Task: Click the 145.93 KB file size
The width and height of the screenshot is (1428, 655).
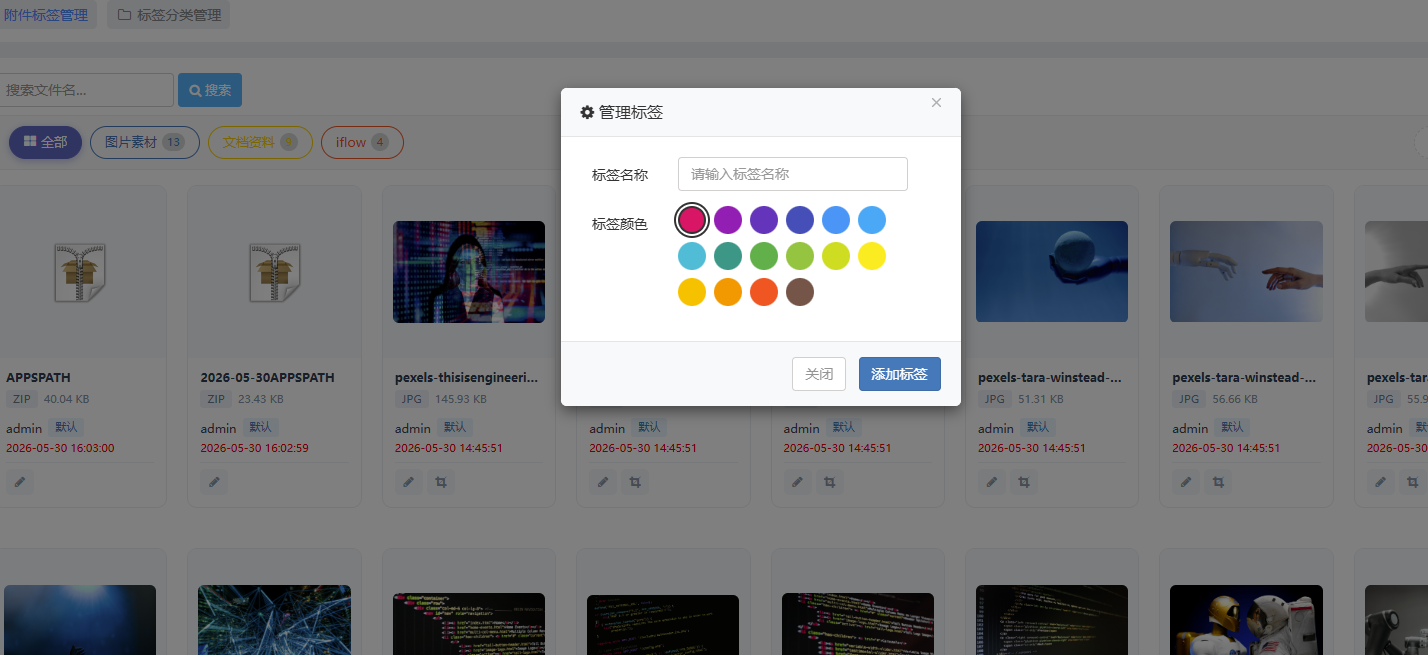Action: pos(460,399)
